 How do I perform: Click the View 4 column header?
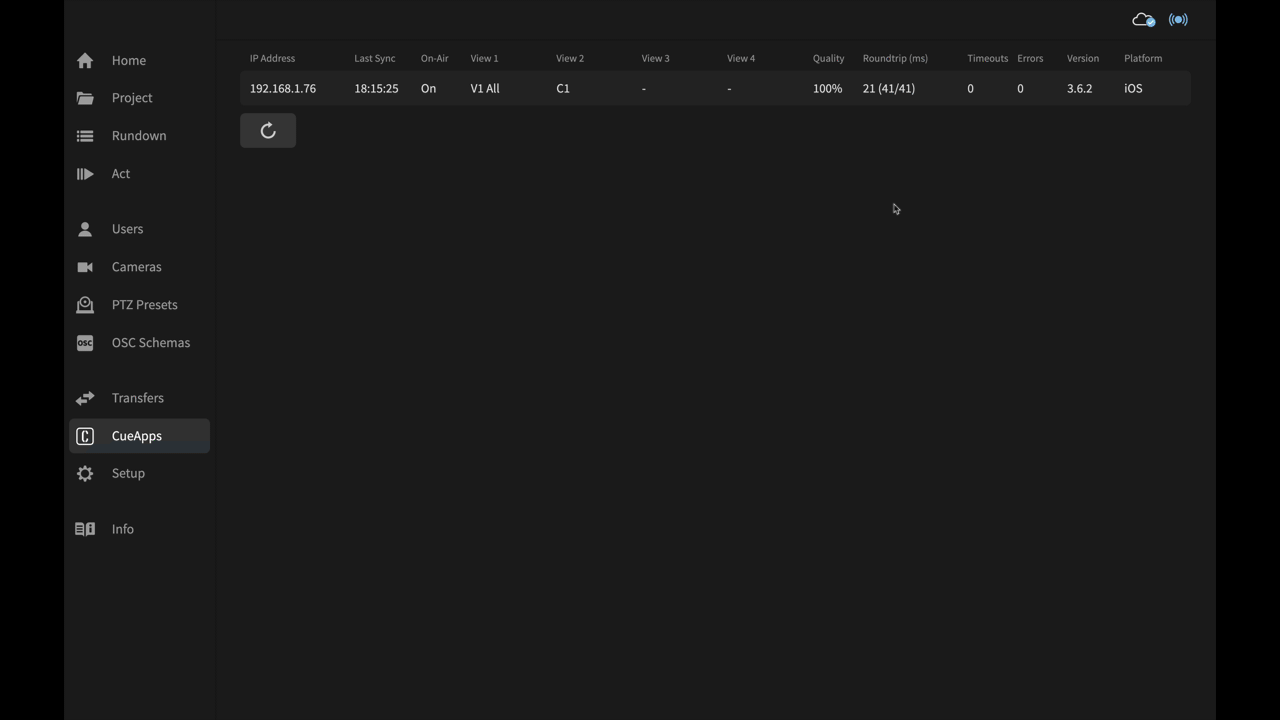pyautogui.click(x=741, y=58)
